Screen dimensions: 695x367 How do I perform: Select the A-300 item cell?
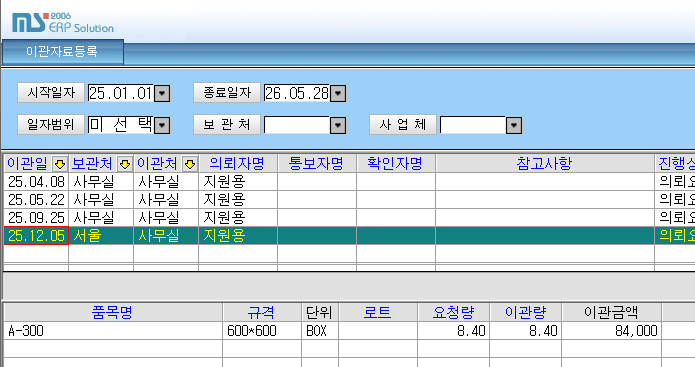tap(113, 331)
